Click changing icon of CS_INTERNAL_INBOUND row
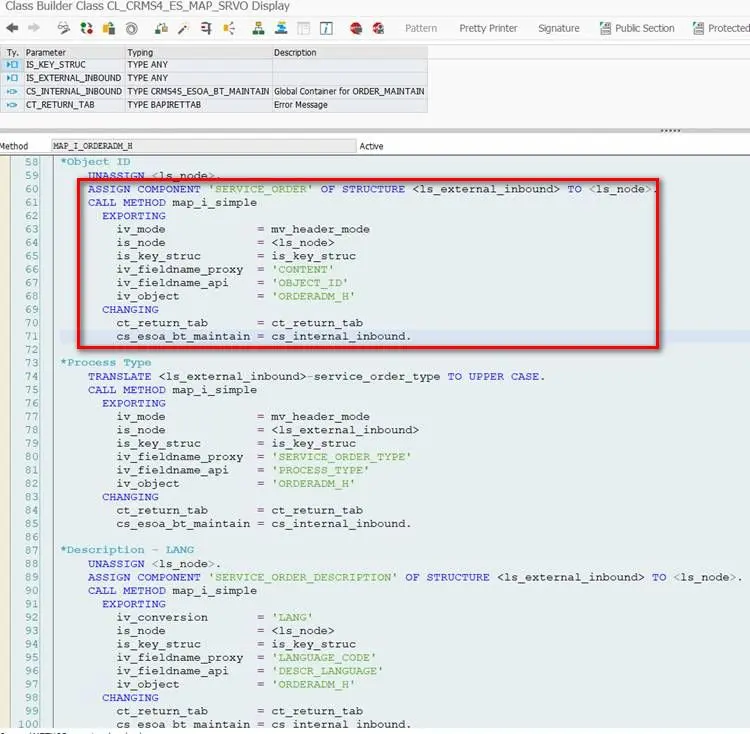Screen dimensions: 750x734 pyautogui.click(x=12, y=91)
